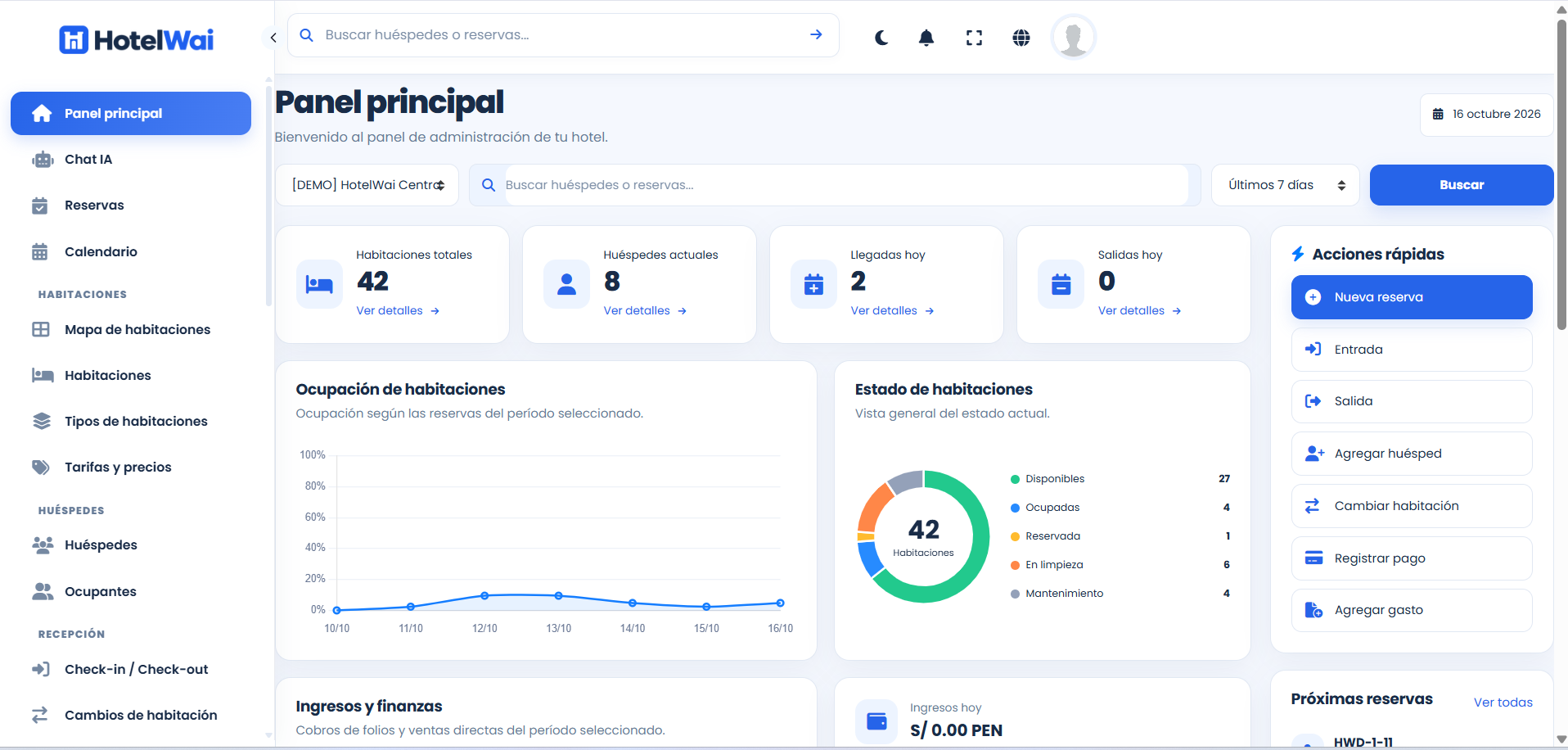Click 13/10 point on occupancy chart
1568x750 pixels.
(558, 596)
